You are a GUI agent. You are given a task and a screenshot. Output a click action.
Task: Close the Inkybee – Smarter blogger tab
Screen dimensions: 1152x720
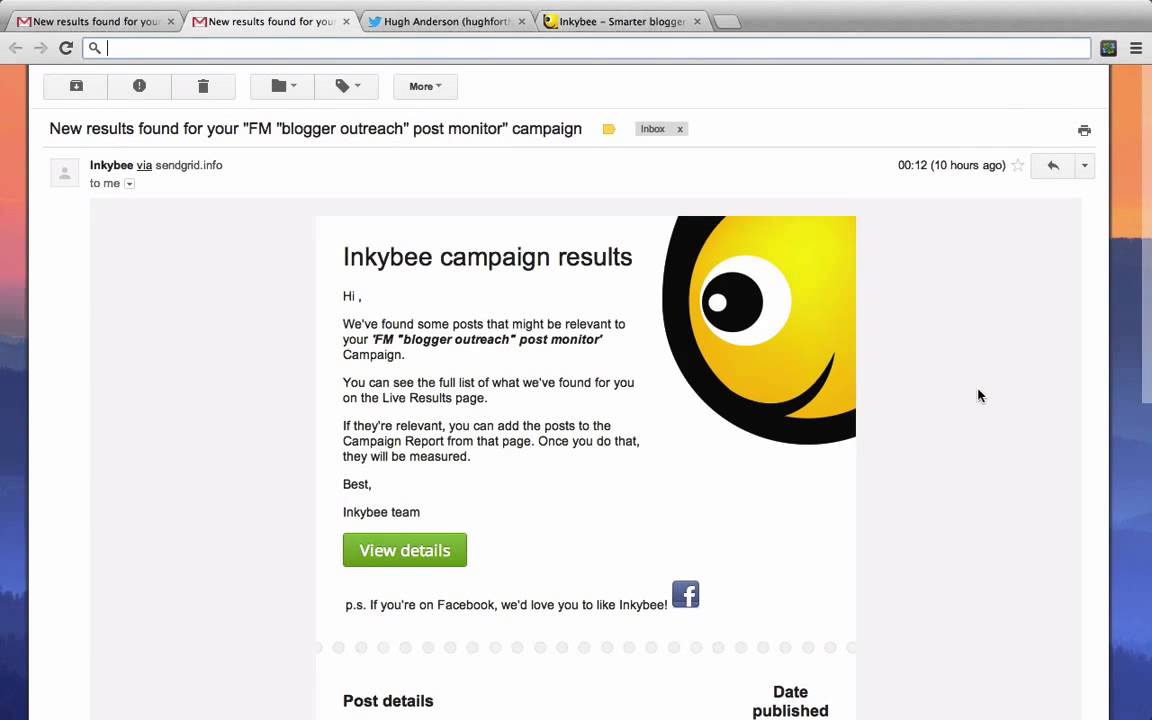point(697,22)
